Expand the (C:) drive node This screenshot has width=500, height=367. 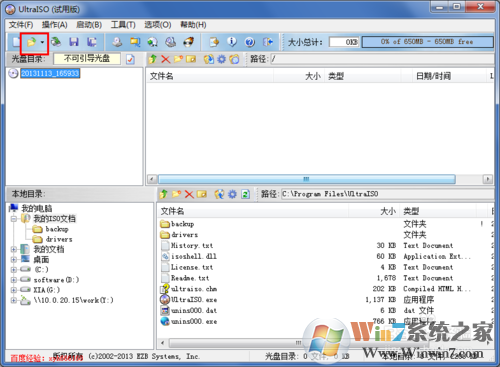14,270
